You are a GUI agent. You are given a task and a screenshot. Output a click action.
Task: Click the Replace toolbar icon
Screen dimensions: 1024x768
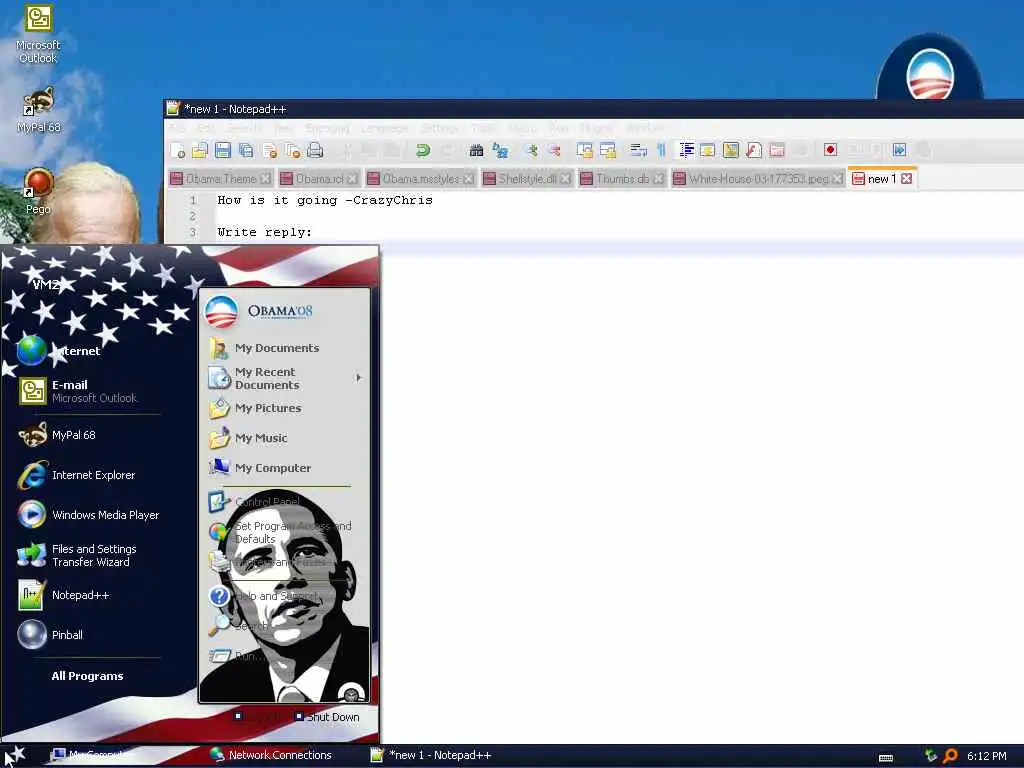[500, 151]
